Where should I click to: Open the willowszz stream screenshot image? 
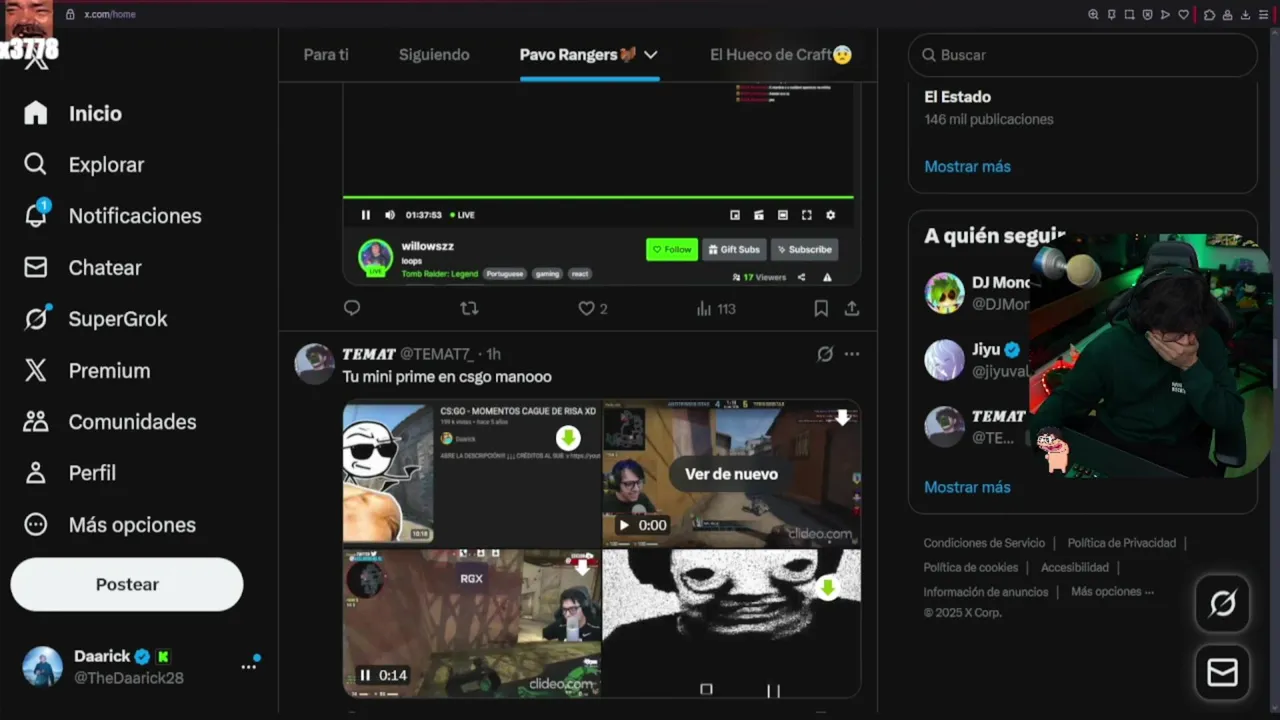[601, 185]
